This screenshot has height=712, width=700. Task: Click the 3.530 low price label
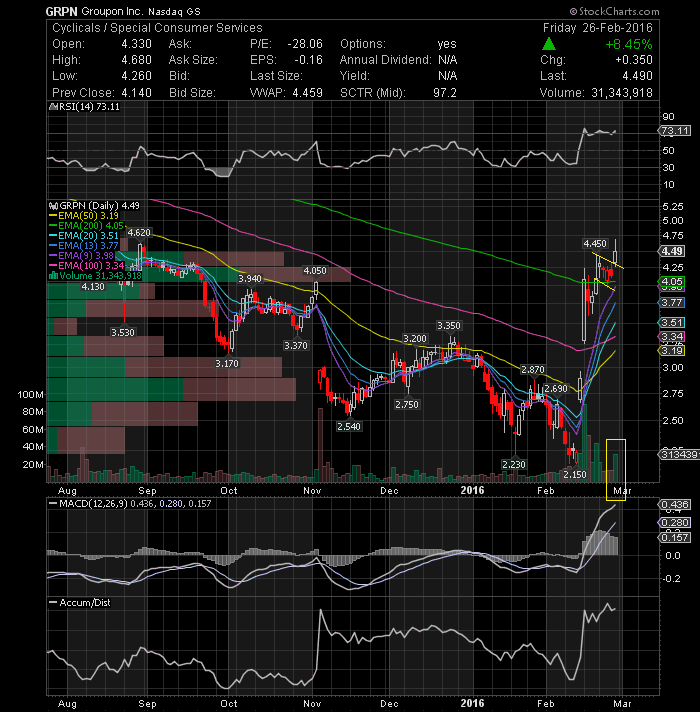pos(123,332)
